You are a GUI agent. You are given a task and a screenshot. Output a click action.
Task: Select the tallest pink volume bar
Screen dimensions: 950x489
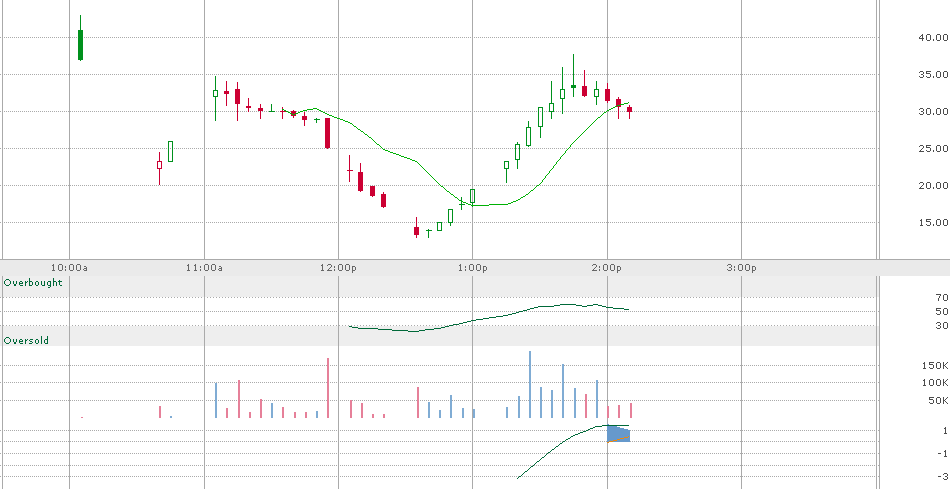(328, 388)
